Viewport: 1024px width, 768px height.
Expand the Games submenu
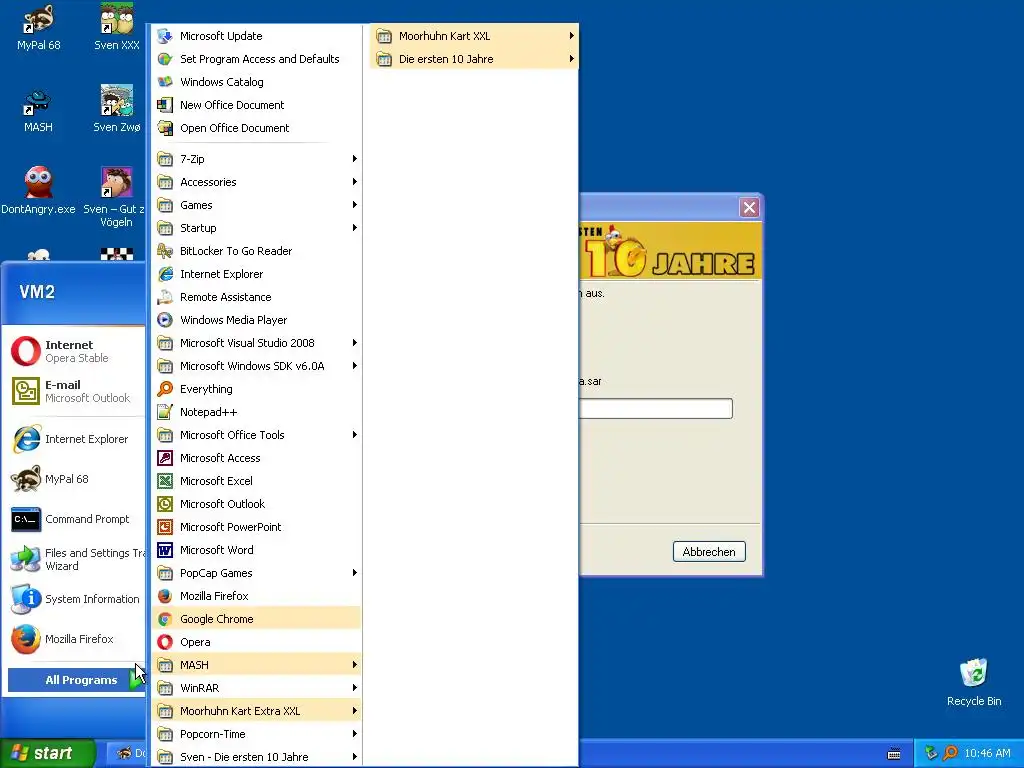tap(257, 205)
